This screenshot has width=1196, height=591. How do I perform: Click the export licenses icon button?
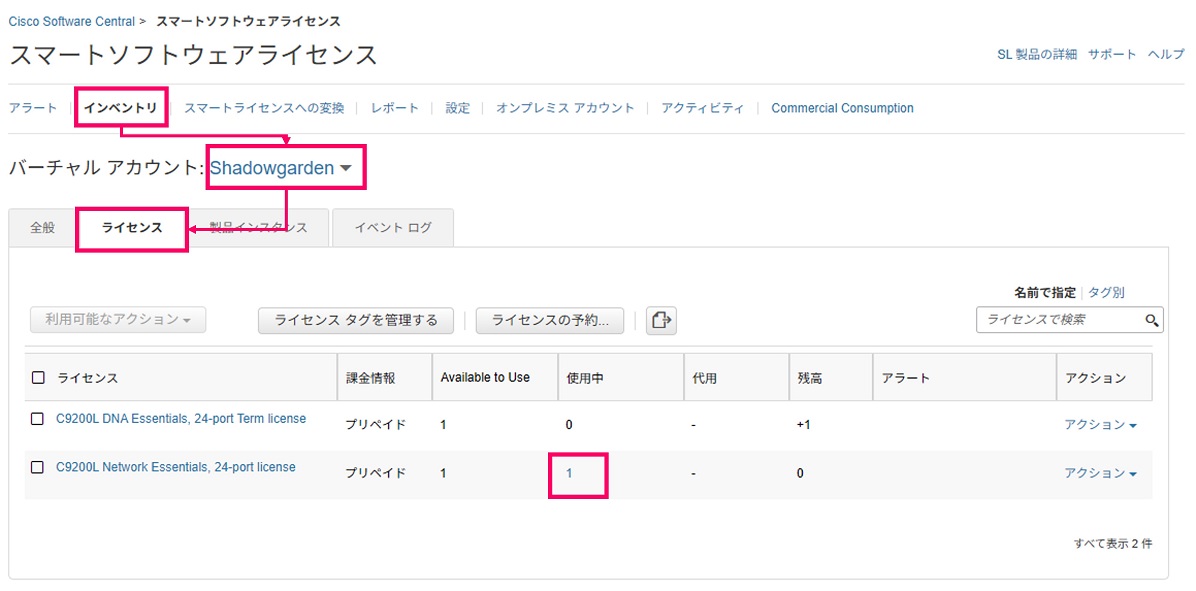click(661, 320)
